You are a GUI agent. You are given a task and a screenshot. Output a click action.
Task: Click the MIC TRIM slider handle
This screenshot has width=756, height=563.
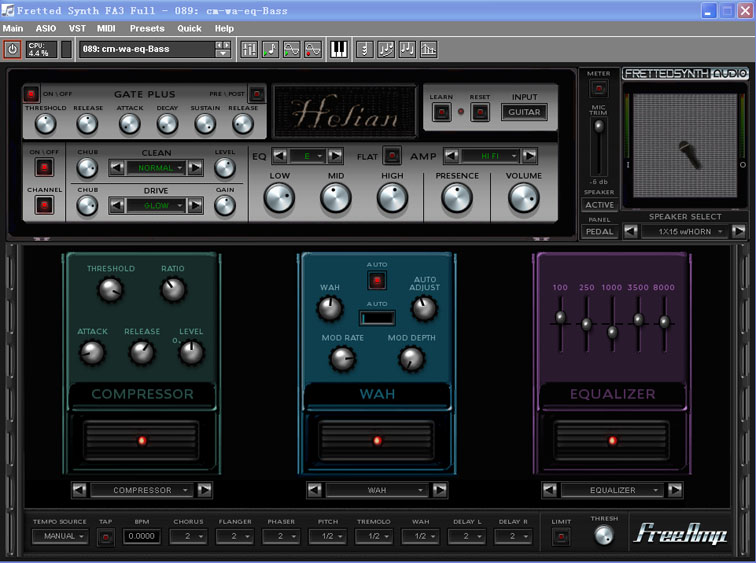tap(599, 127)
